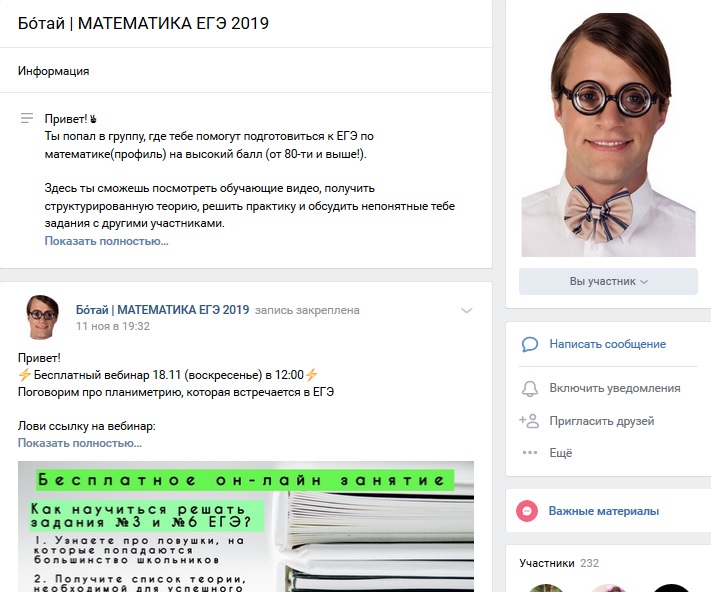Select Написать сообщение
This screenshot has height=592, width=711.
click(x=608, y=344)
